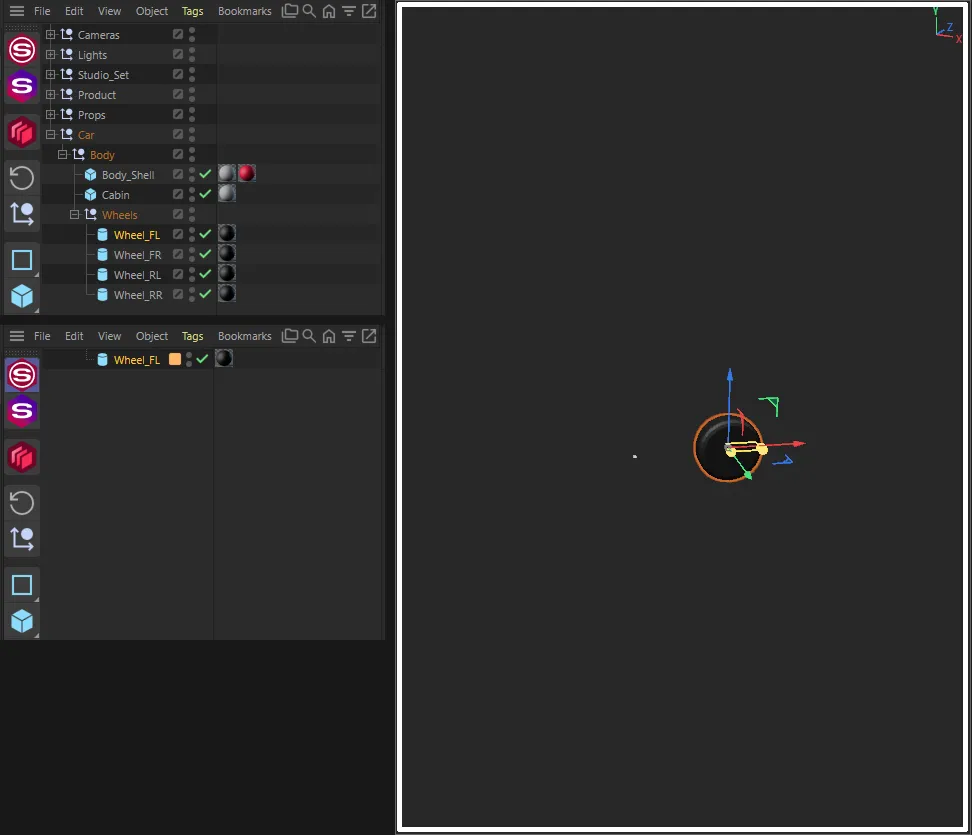
Task: Click the undo arrow in lower sidebar
Action: click(22, 503)
